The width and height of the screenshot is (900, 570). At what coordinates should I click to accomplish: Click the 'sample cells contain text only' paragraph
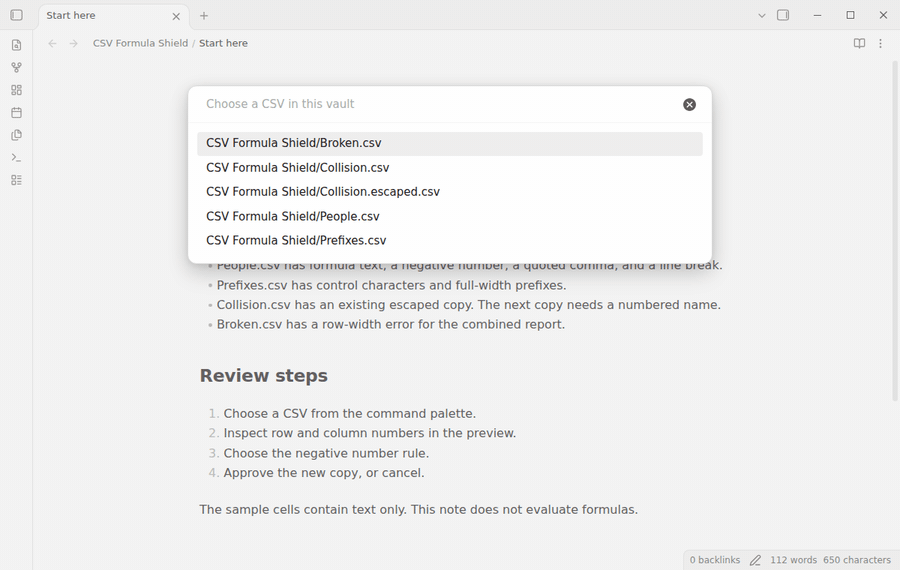click(418, 510)
